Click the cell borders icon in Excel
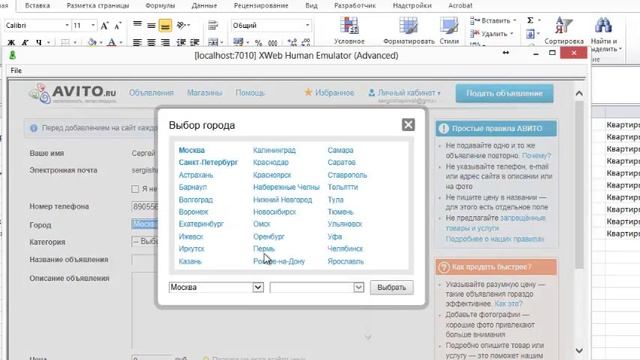640x360 pixels. click(x=65, y=42)
